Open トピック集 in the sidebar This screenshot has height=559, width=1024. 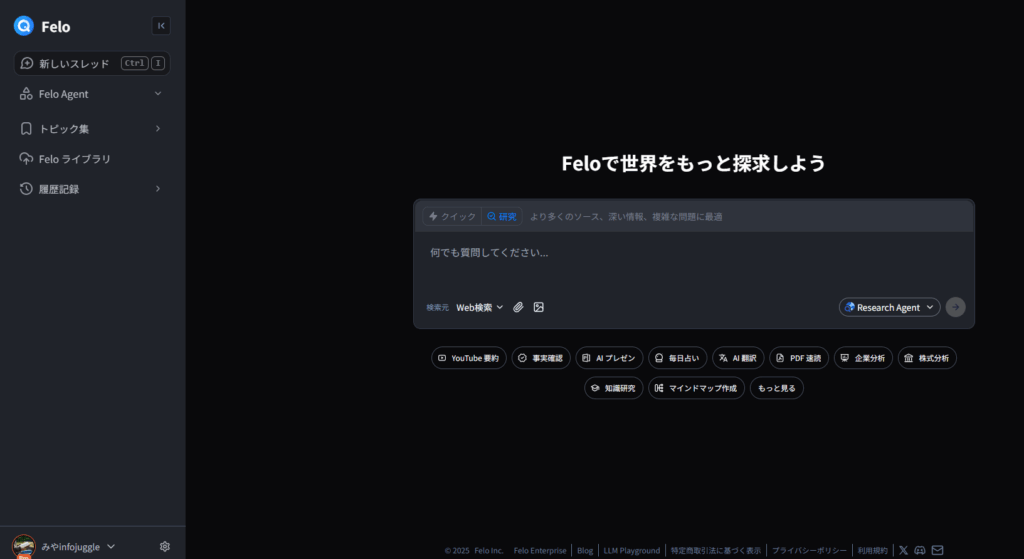[x=64, y=129]
